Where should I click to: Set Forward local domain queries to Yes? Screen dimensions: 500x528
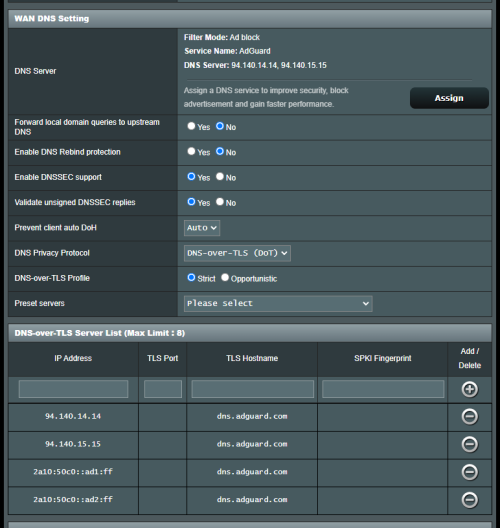[191, 126]
